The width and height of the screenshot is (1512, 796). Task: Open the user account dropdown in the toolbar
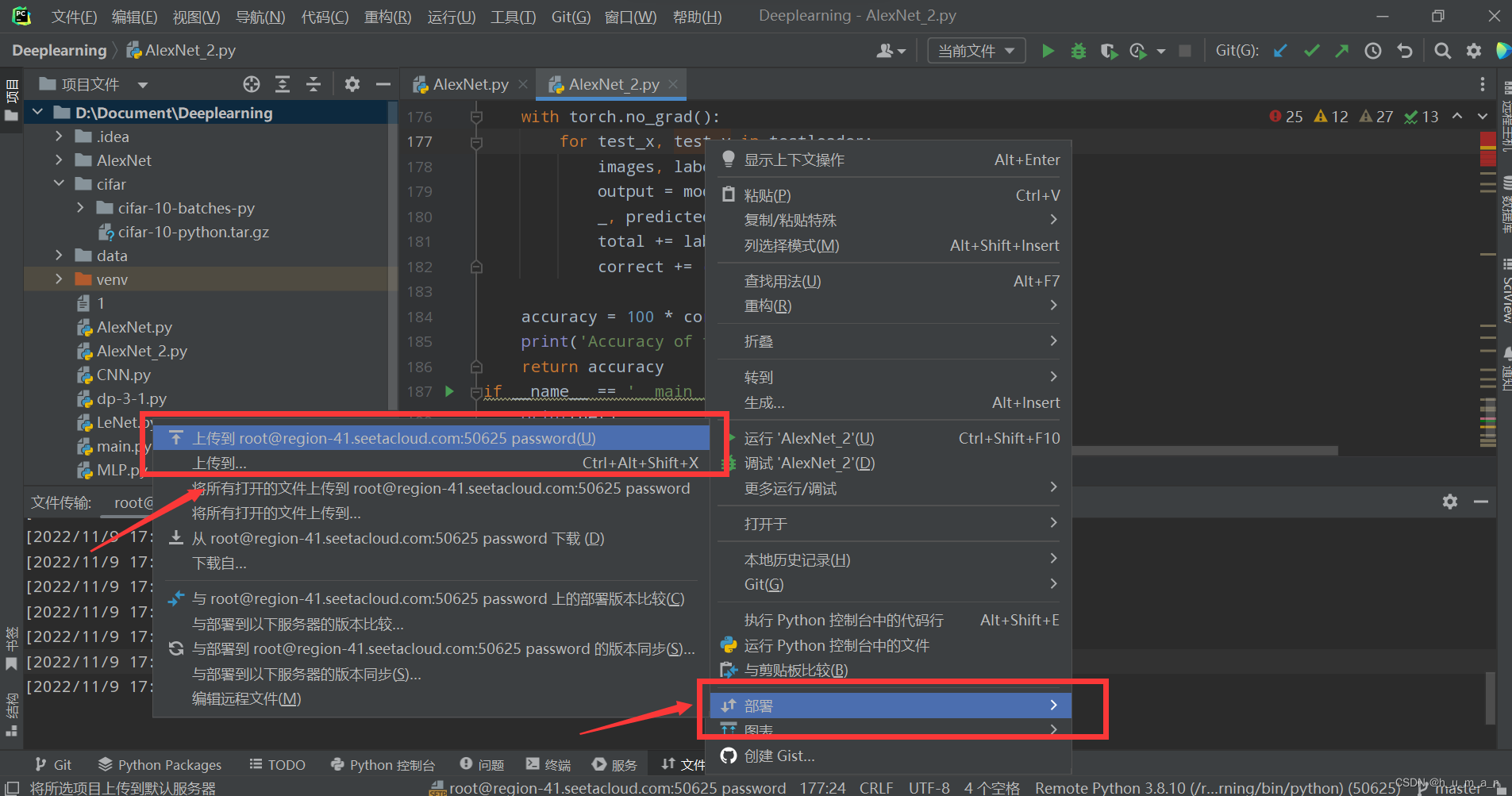891,51
